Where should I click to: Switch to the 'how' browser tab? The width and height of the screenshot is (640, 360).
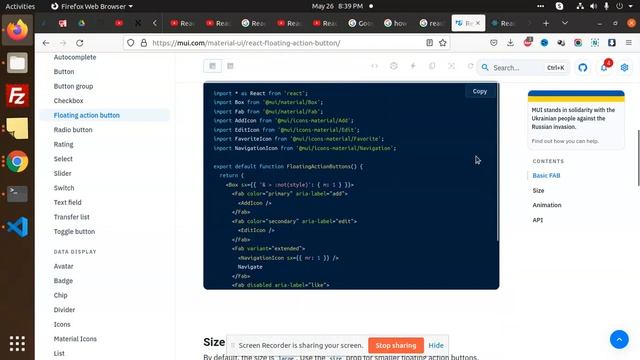[396, 23]
